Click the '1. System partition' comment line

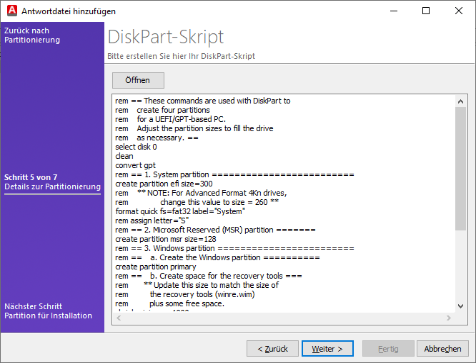(x=235, y=175)
